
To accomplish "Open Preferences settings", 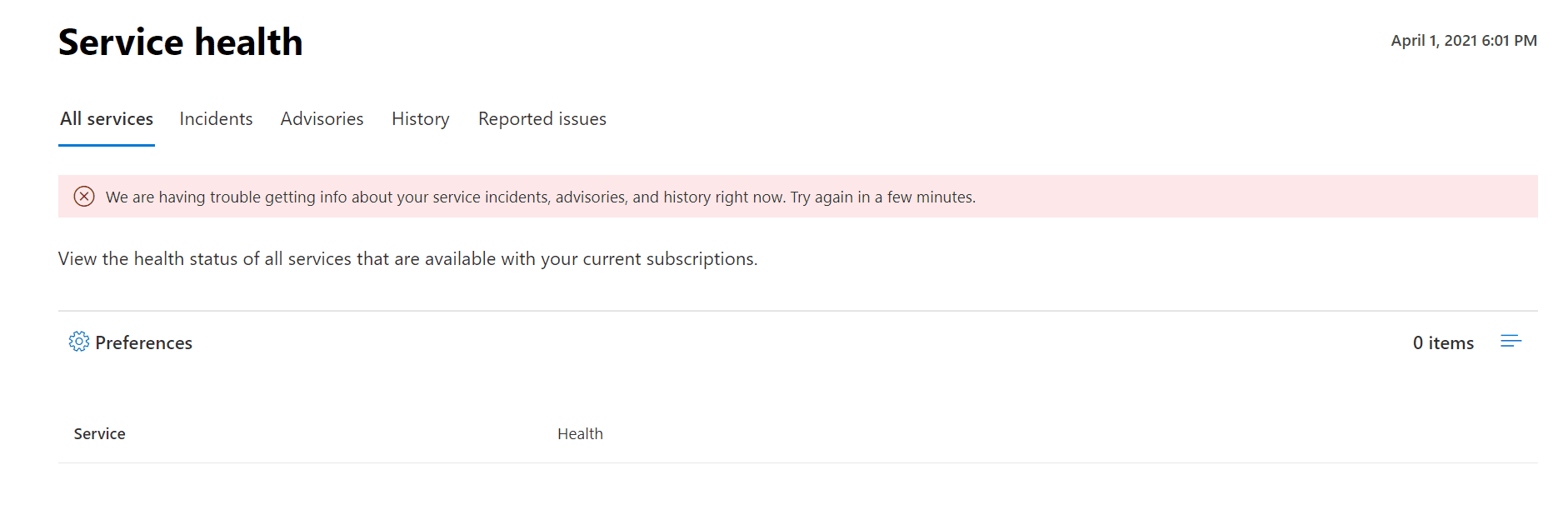I will pos(131,342).
